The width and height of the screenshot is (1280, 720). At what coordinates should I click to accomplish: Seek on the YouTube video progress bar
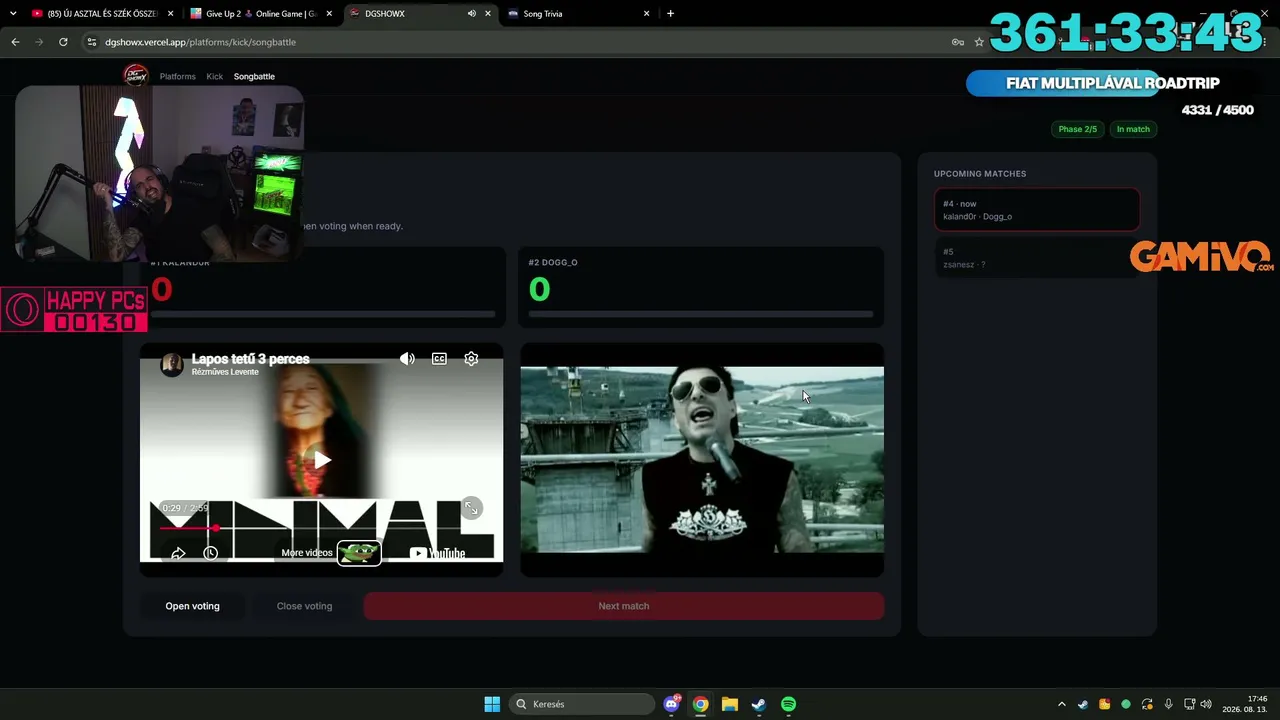tap(322, 528)
